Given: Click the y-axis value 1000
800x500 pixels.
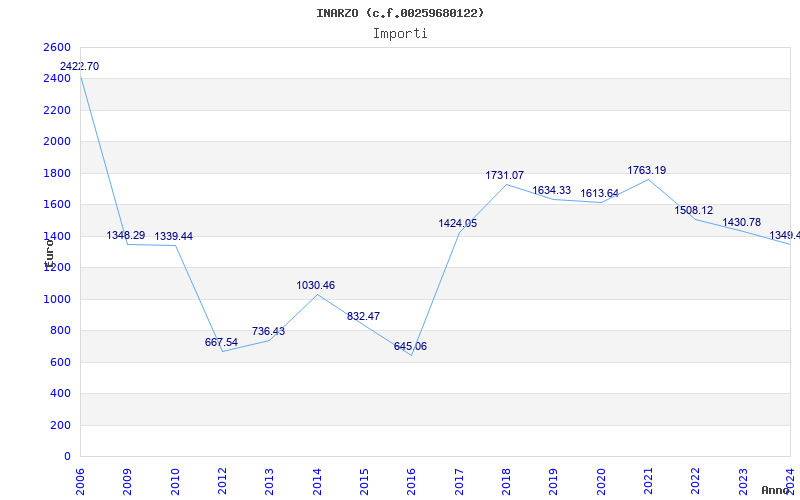Looking at the screenshot, I should click(x=57, y=299).
